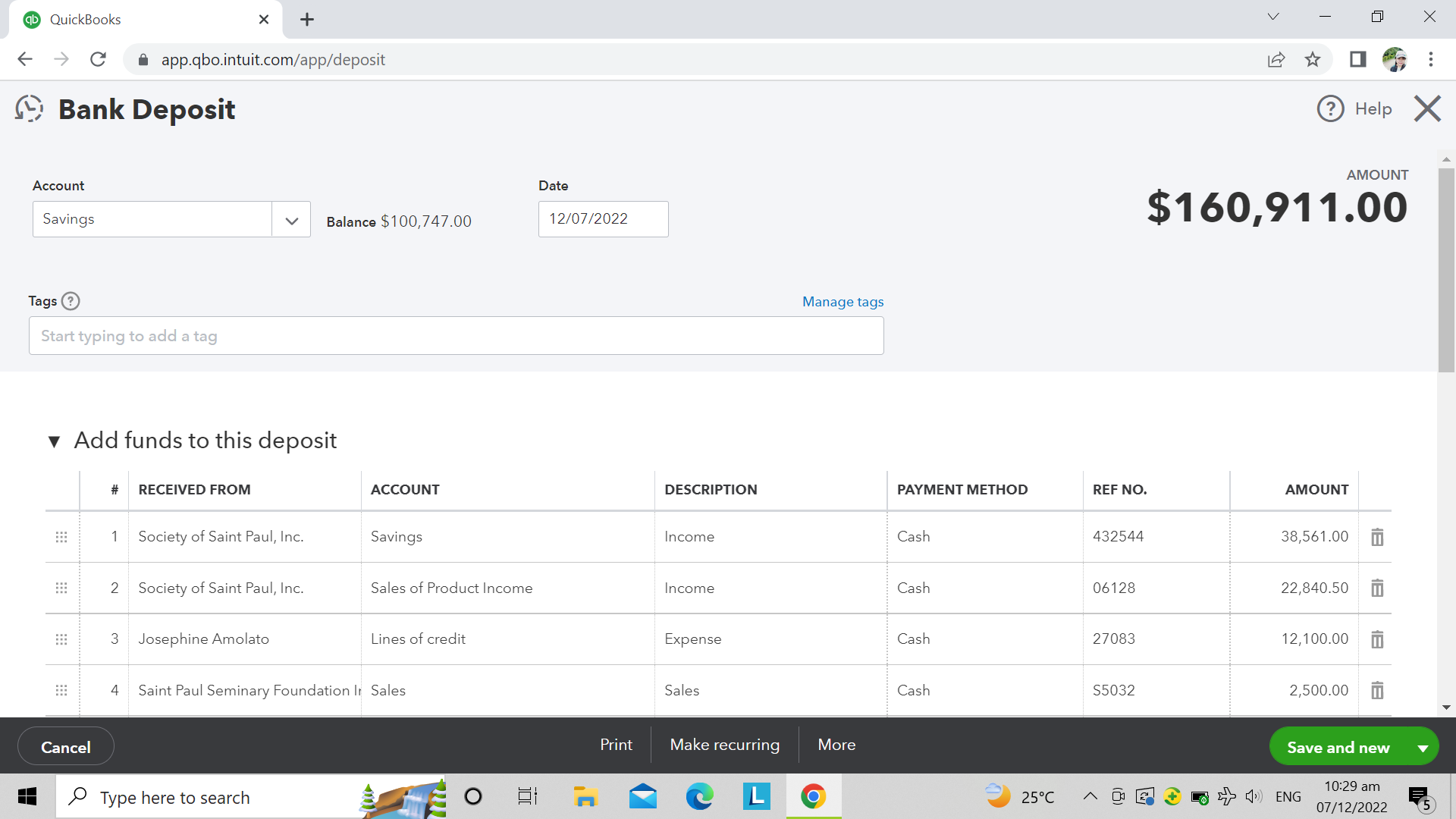
Task: Click the amount 38,561.00 cell
Action: tap(1294, 537)
